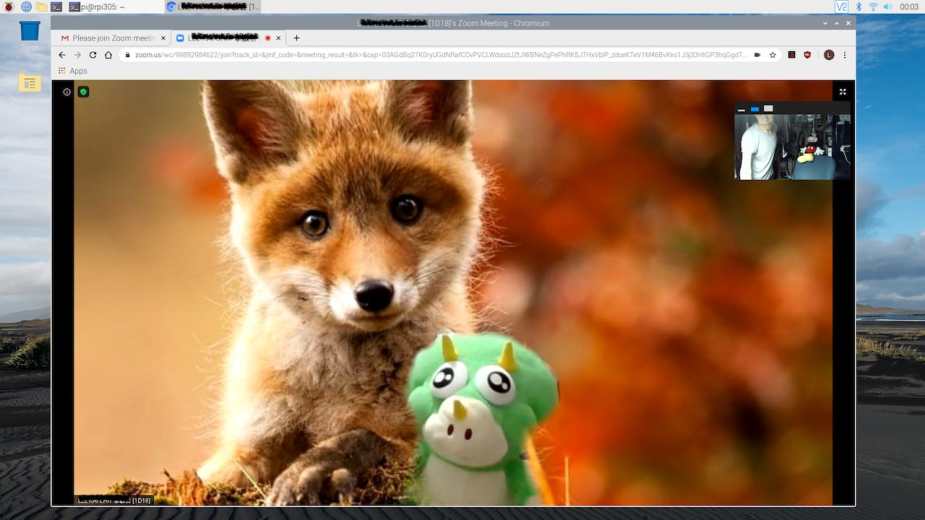Screen dimensions: 925x520
Task: Adjust volume from the system tray speaker icon
Action: point(888,7)
